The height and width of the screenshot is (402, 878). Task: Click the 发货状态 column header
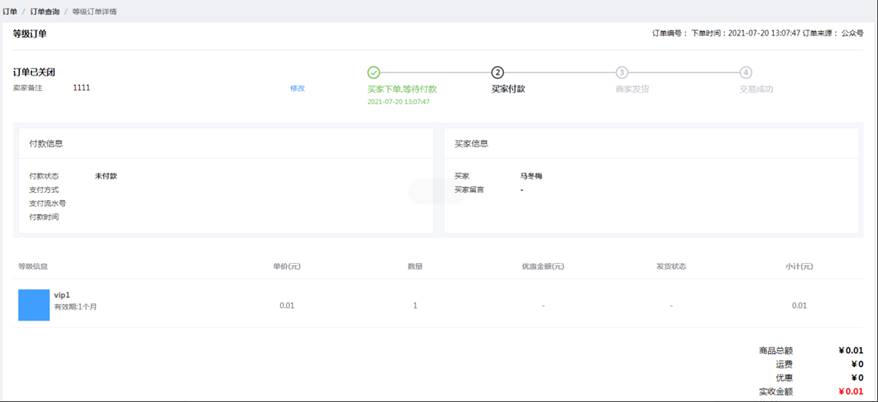671,267
